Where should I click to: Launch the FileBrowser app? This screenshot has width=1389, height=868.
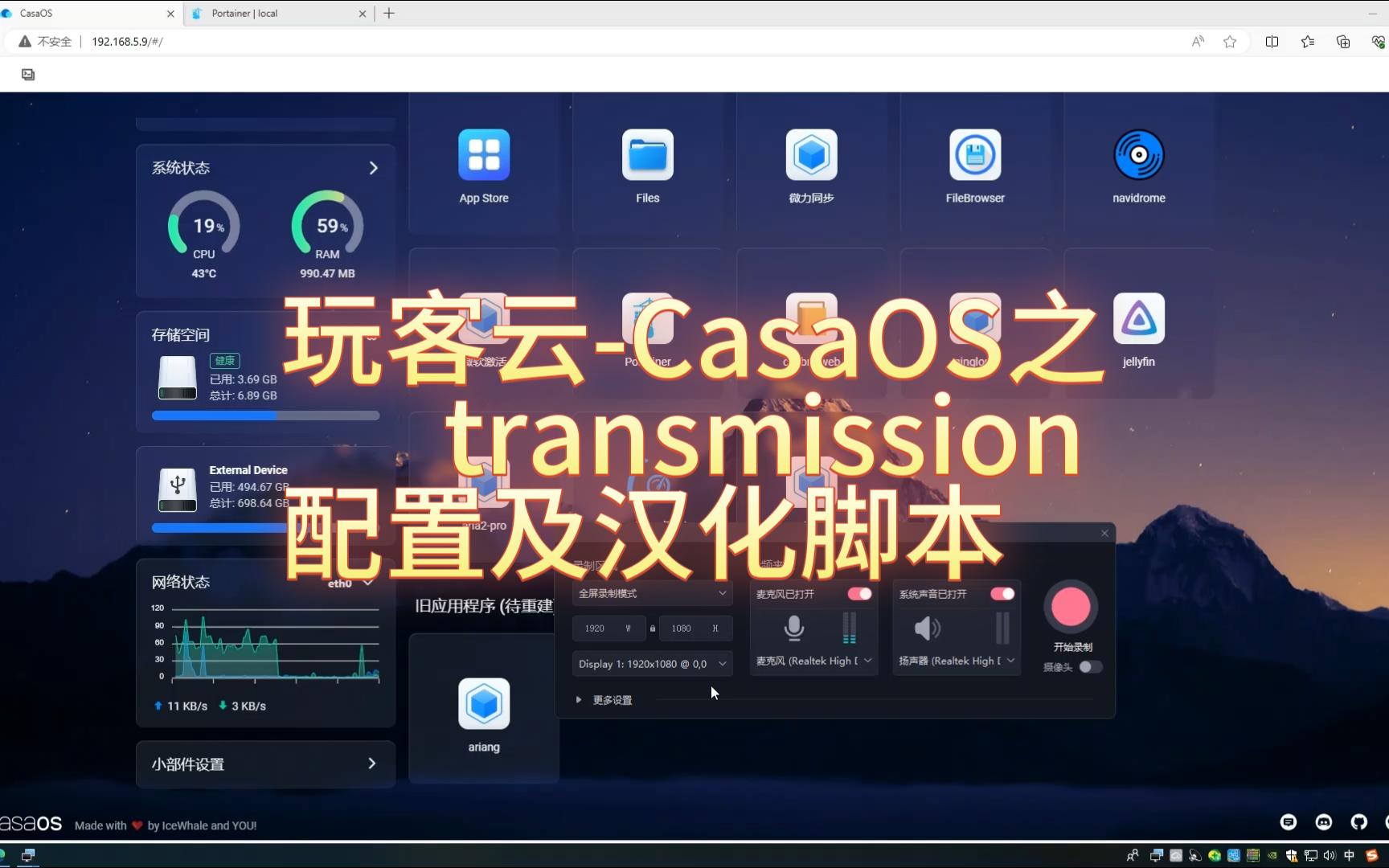tap(975, 155)
